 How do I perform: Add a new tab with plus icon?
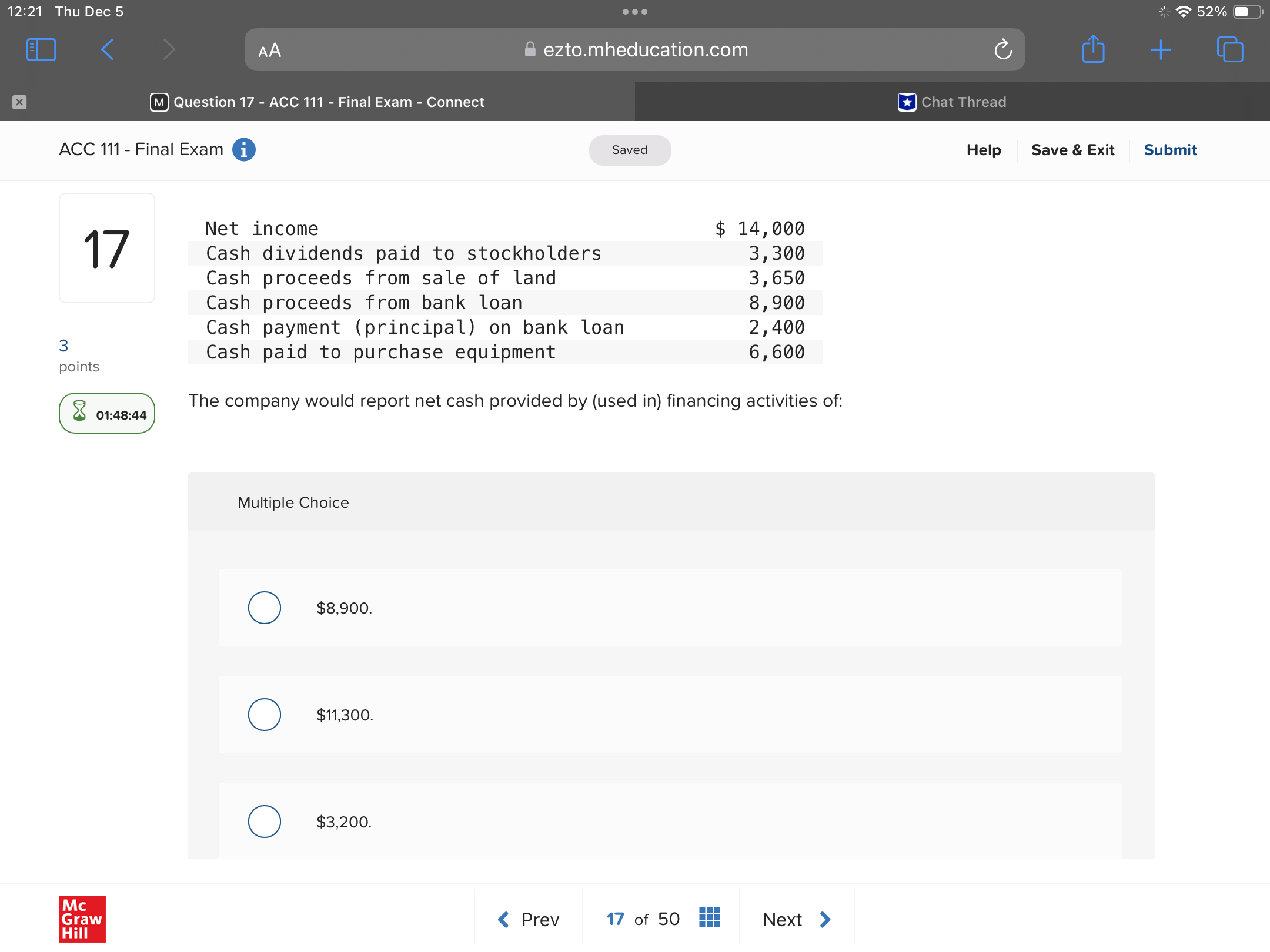[1161, 50]
